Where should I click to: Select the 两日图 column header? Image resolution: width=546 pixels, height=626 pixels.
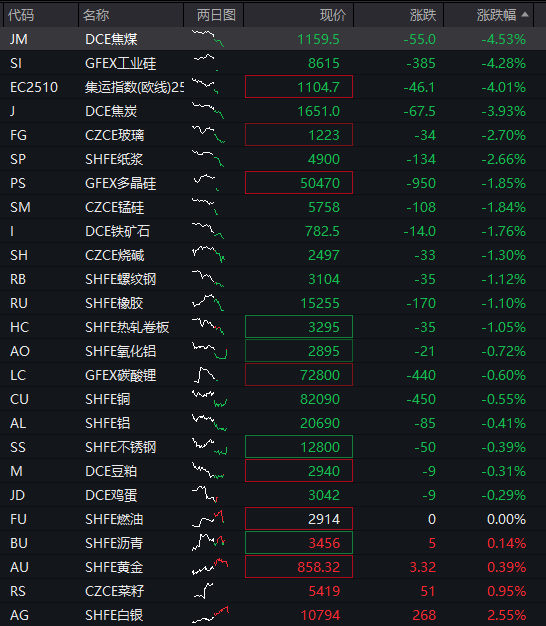coord(214,15)
